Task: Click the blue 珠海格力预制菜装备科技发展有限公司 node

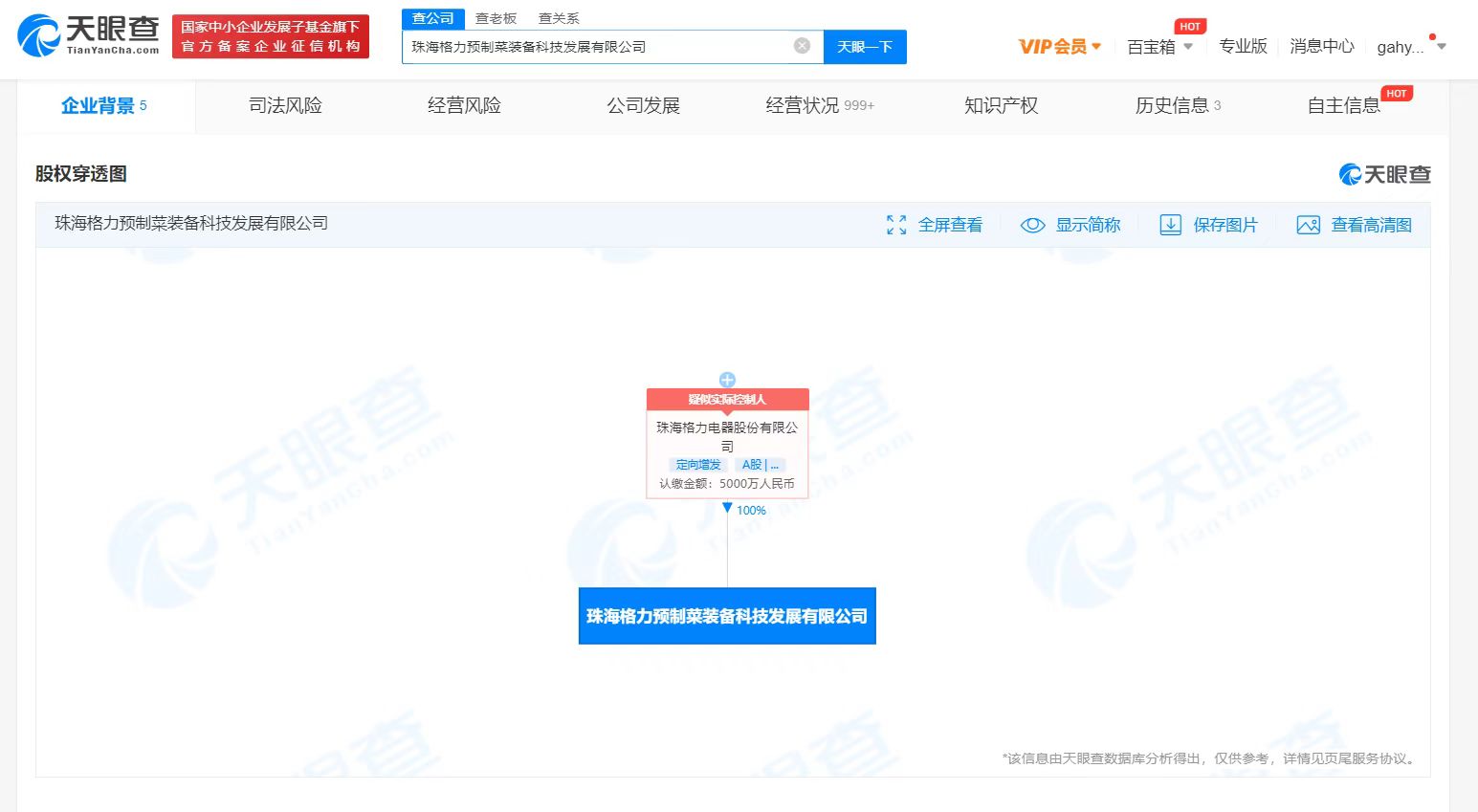Action: tap(727, 616)
